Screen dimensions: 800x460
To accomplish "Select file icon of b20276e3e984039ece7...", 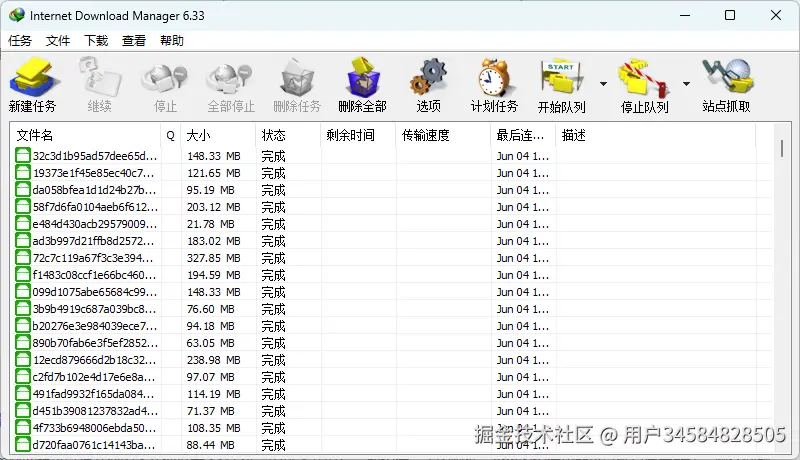I will (x=22, y=325).
